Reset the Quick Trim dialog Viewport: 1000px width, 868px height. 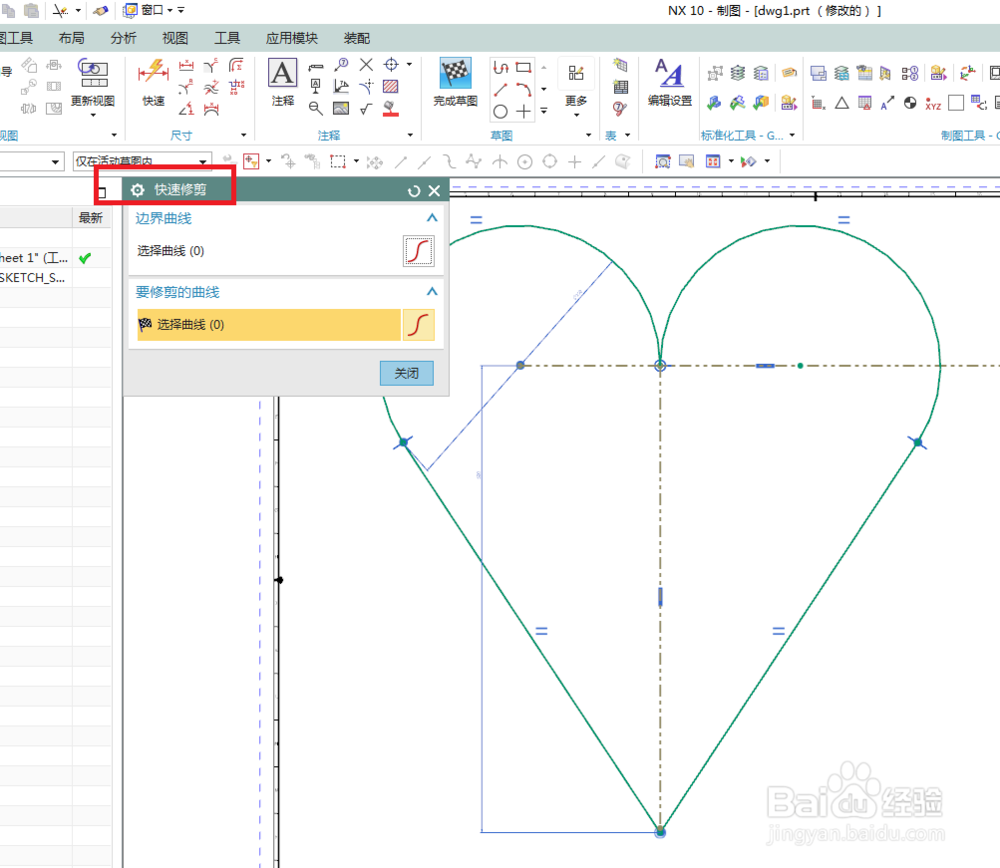pyautogui.click(x=414, y=191)
